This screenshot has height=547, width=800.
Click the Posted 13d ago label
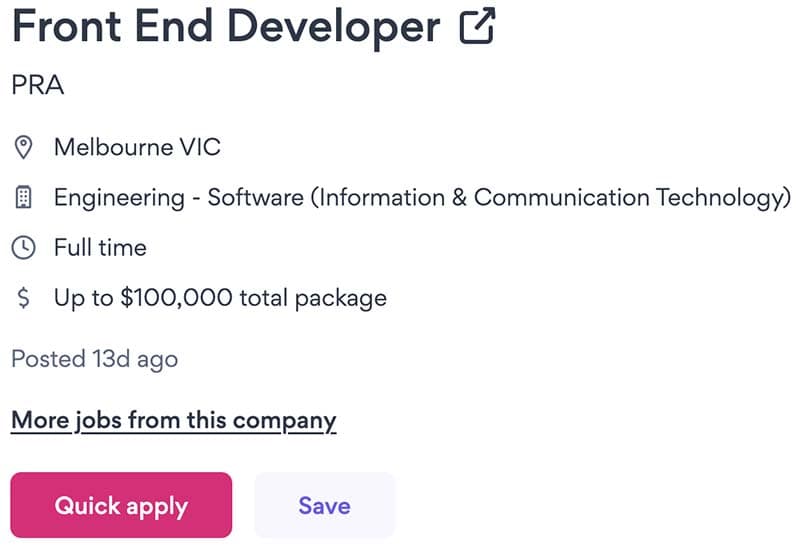pos(94,359)
